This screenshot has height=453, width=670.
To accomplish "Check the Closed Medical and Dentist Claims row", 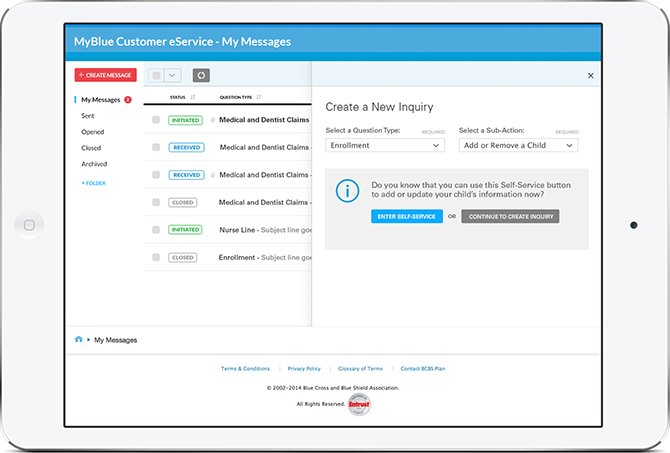I will 156,202.
